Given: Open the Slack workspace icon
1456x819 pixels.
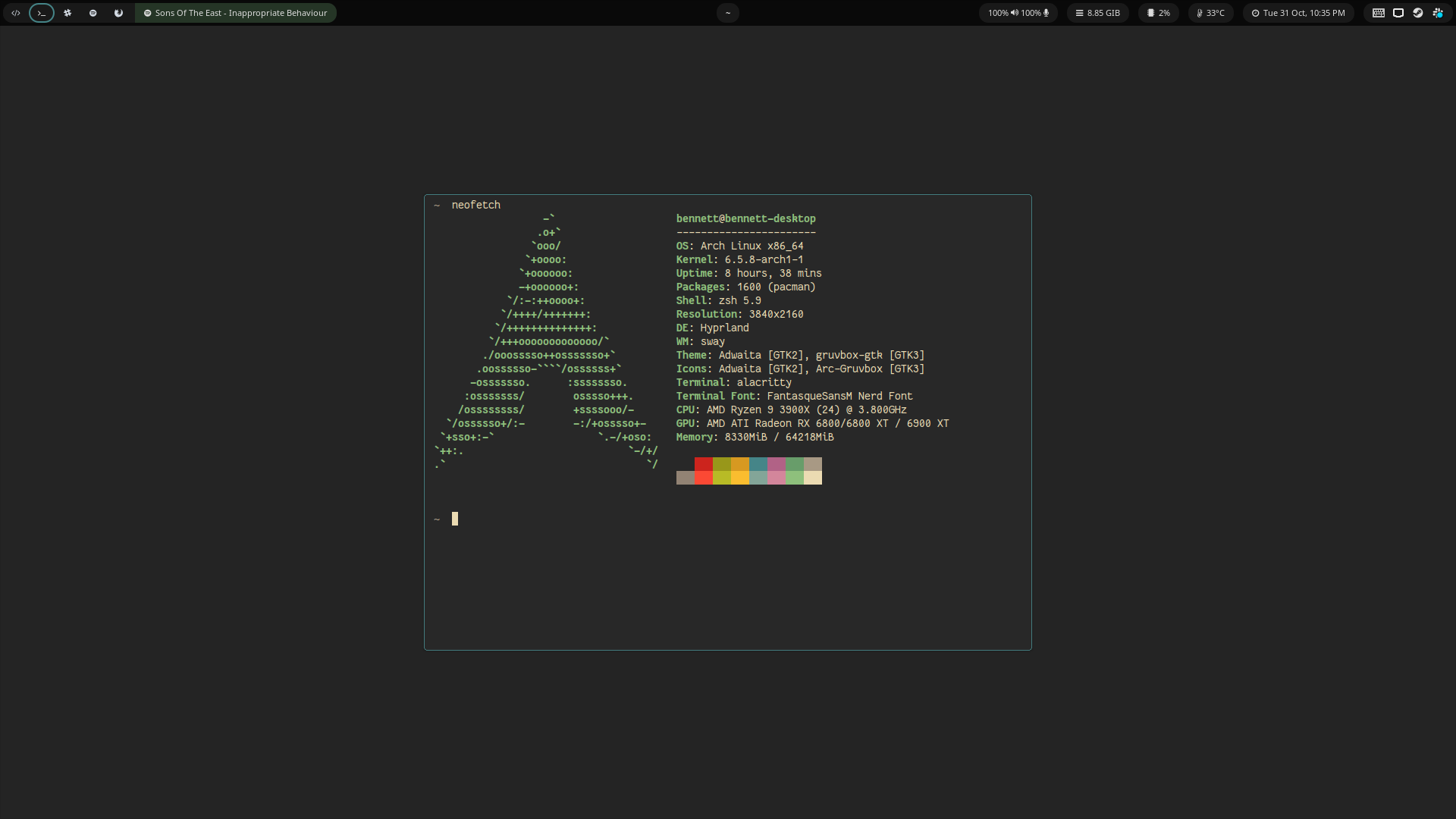Looking at the screenshot, I should pyautogui.click(x=67, y=13).
